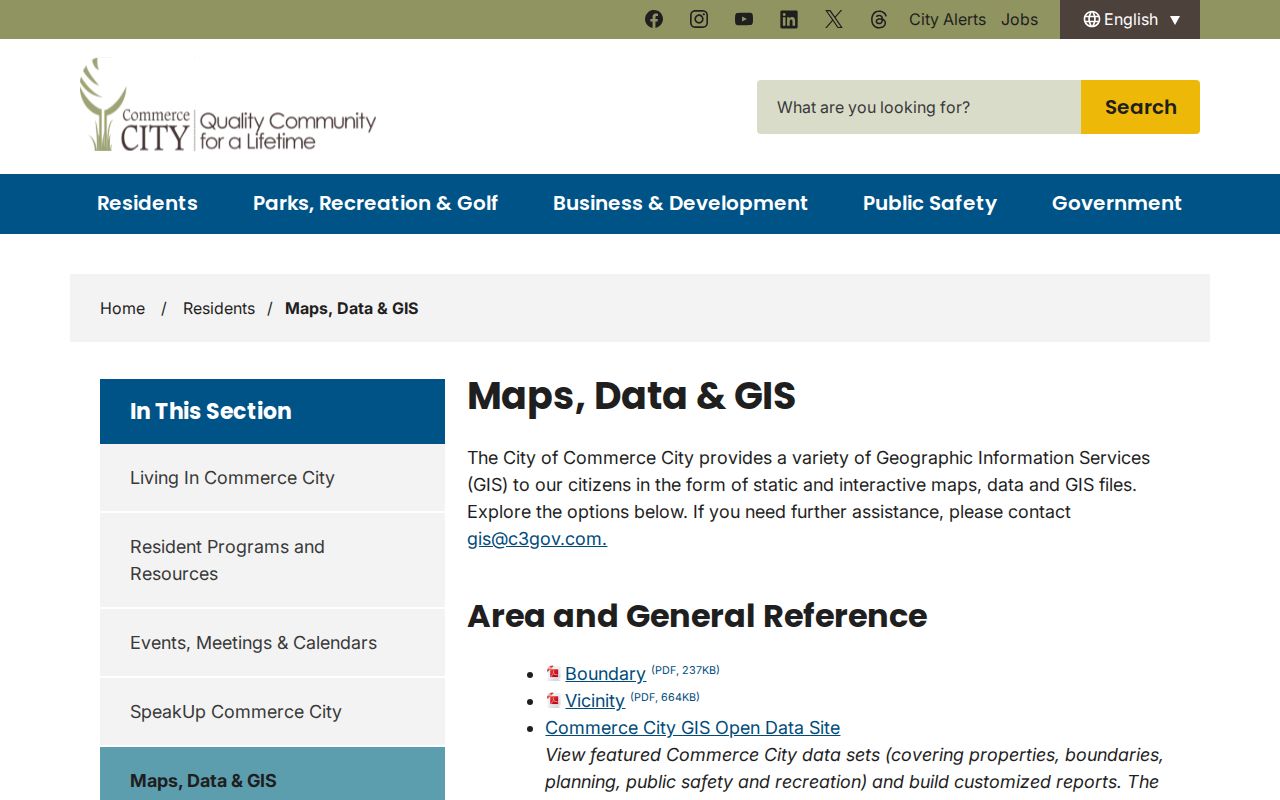Open the city's Facebook page icon
This screenshot has height=800, width=1280.
tap(654, 19)
